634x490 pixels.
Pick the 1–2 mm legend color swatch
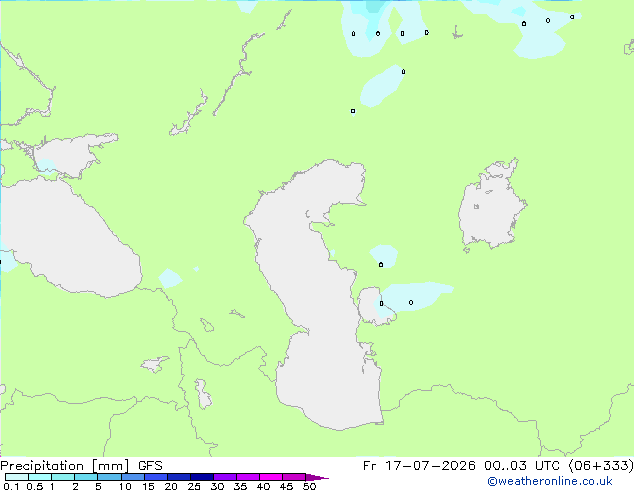pos(63,477)
